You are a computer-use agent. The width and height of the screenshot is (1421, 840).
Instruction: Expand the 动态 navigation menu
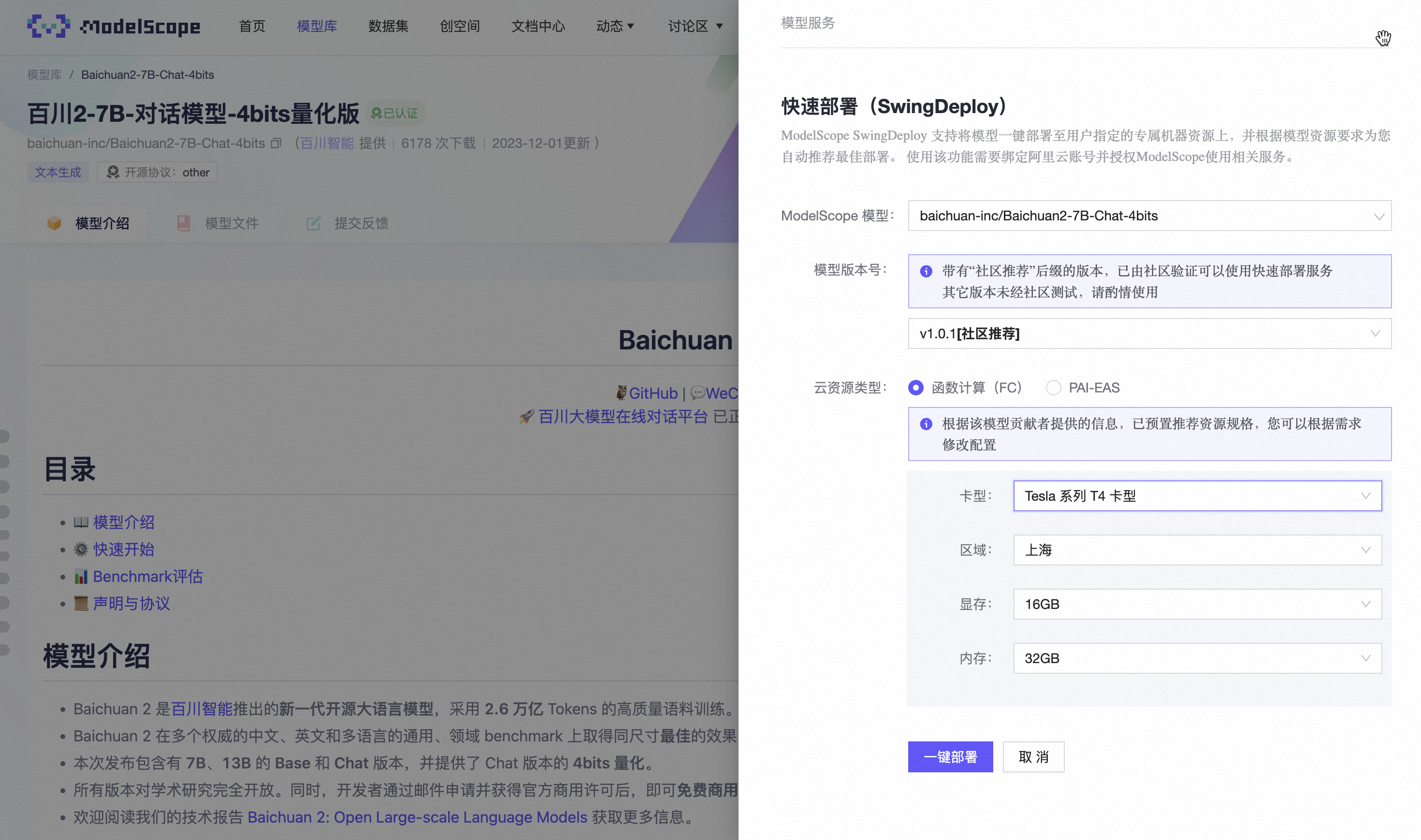click(x=615, y=26)
